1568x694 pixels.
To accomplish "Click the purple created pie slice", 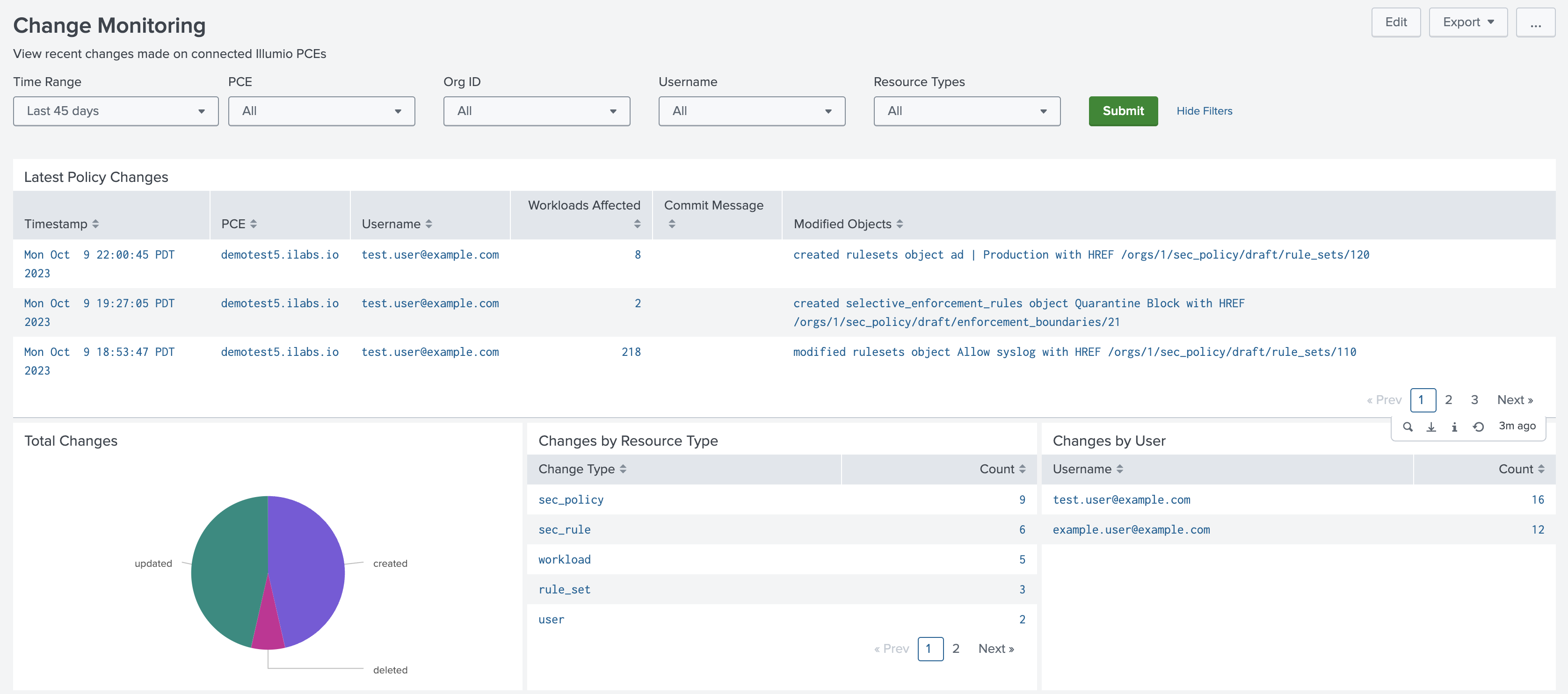I will tap(307, 566).
